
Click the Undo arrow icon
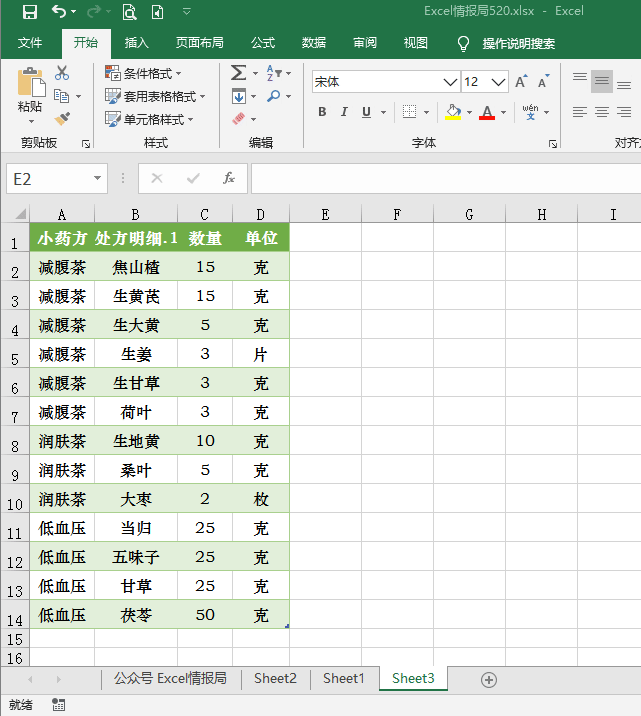click(58, 11)
